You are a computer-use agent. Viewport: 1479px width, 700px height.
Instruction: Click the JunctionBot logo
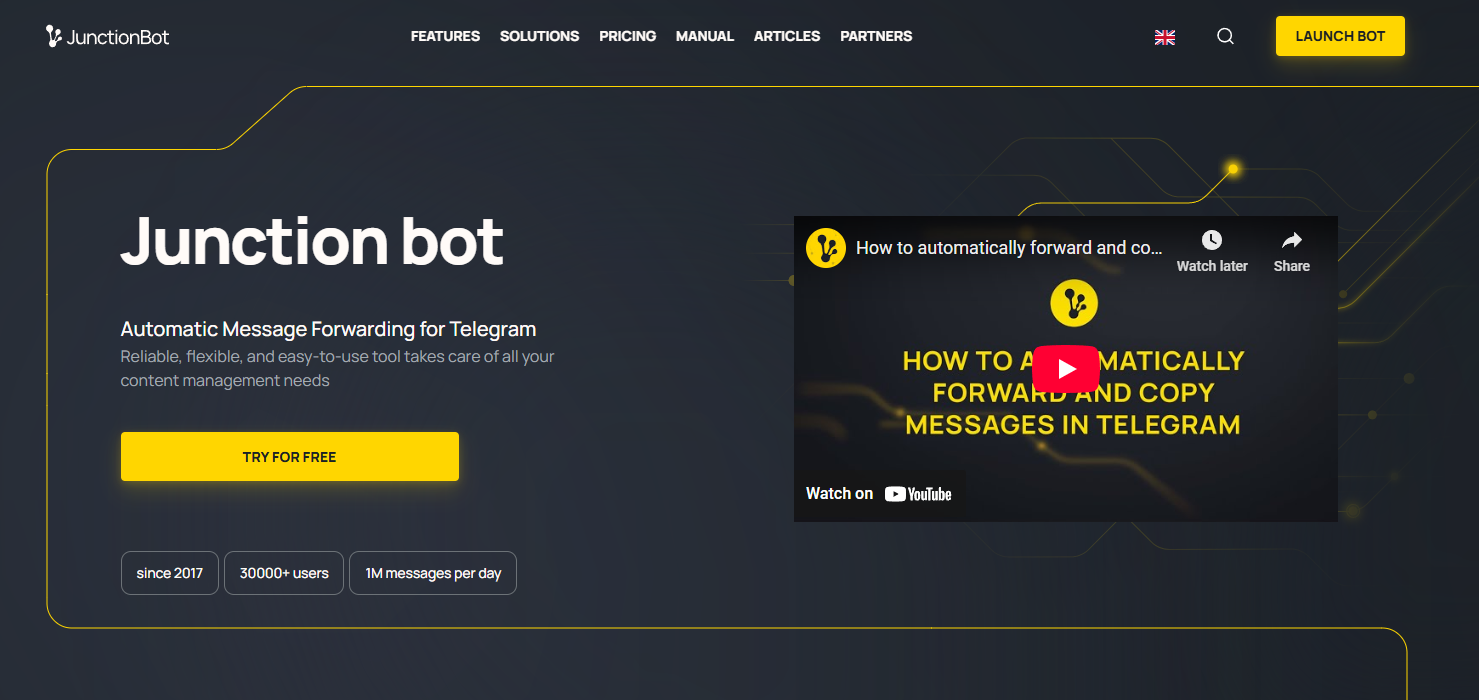point(108,37)
